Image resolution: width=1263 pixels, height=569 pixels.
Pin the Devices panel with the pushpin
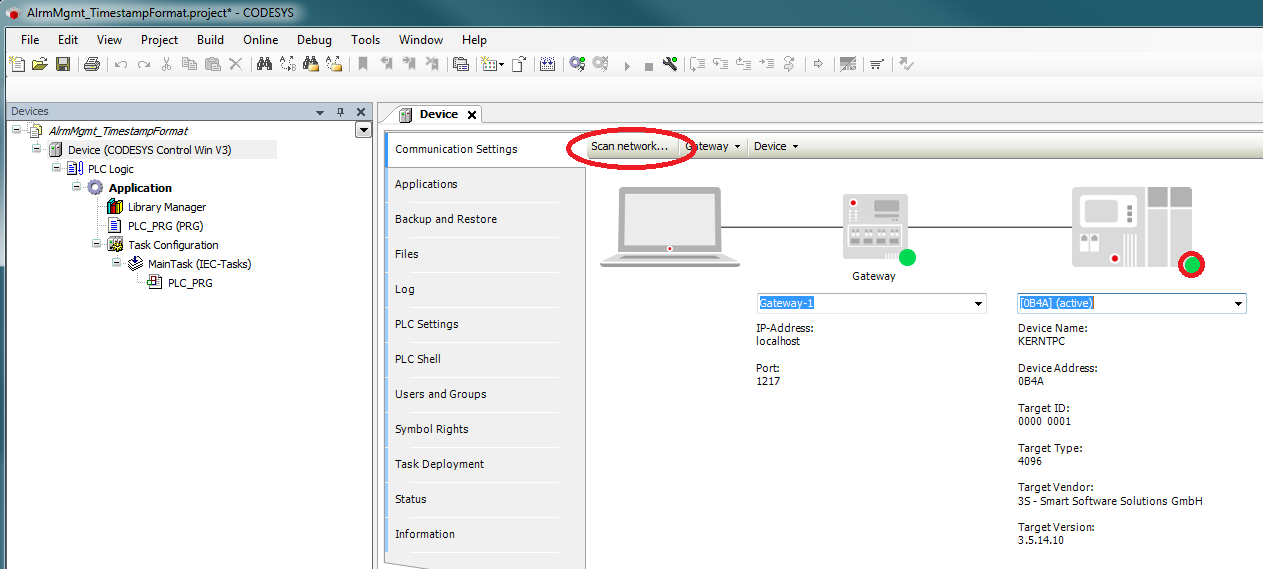click(340, 112)
